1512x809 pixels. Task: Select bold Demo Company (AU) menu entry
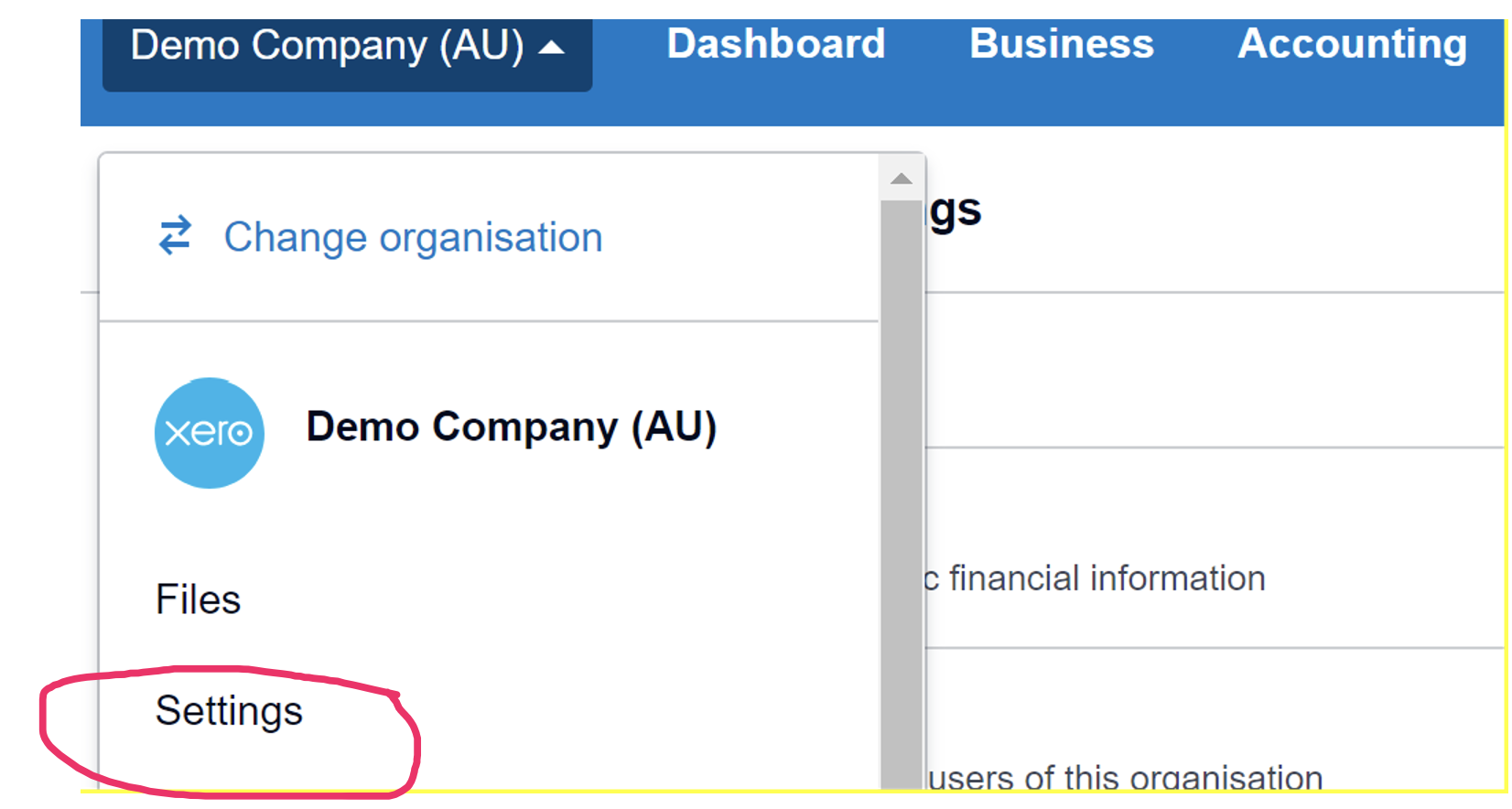pyautogui.click(x=511, y=427)
